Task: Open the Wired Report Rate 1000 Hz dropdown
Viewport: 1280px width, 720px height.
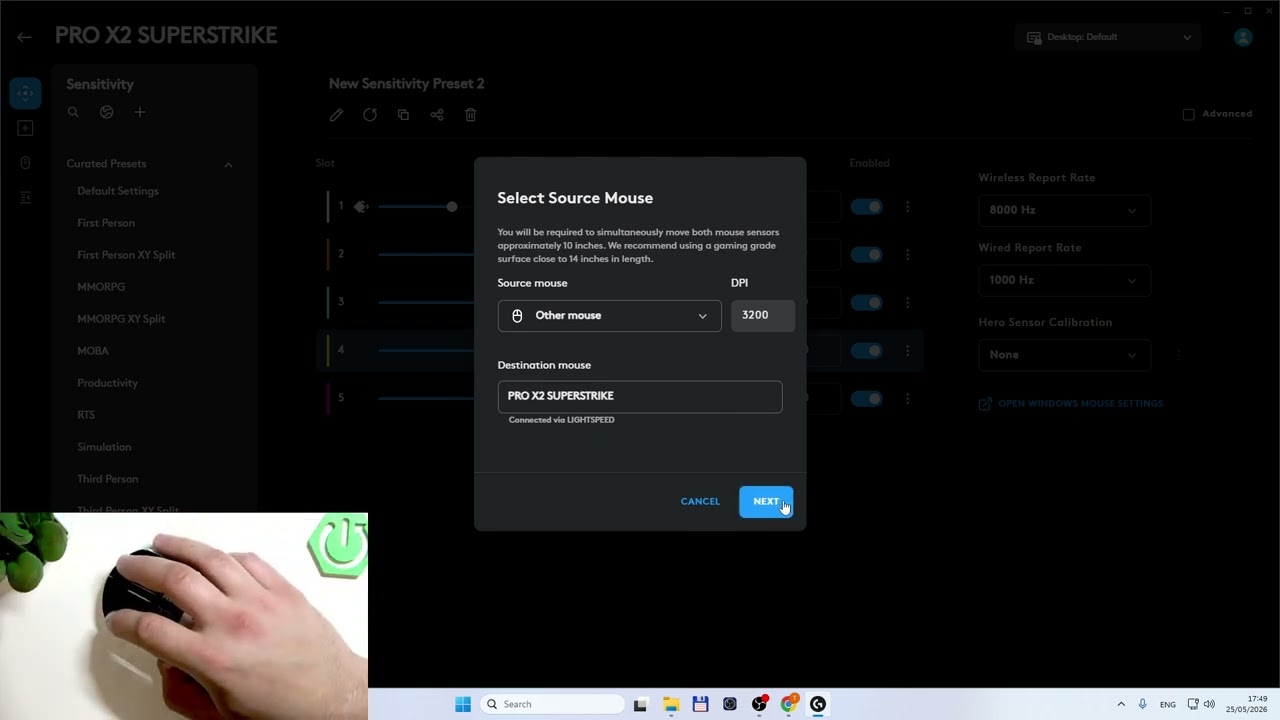Action: (1064, 280)
